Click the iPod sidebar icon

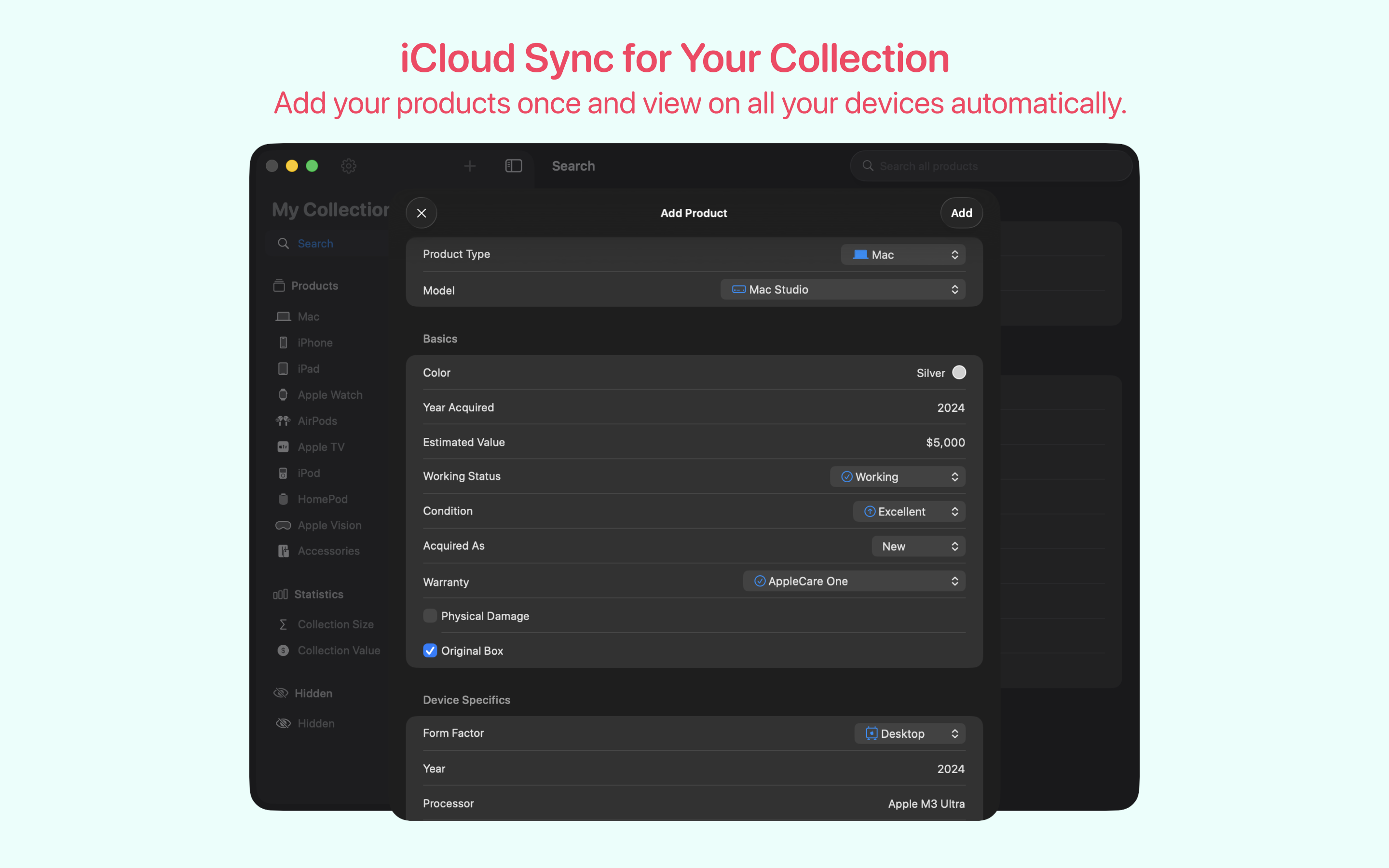pos(283,473)
